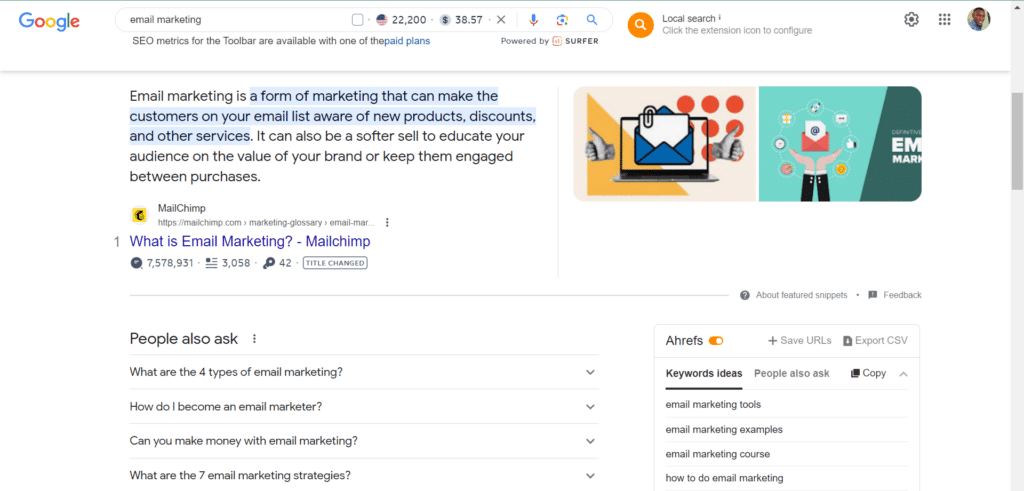Click Save URLs in Ahrefs panel

click(x=799, y=340)
